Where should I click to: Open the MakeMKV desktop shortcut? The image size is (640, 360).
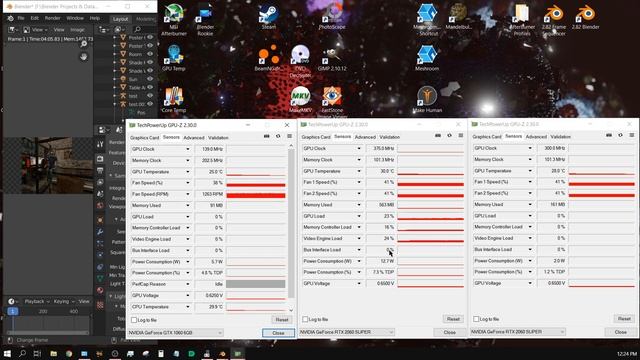300,100
